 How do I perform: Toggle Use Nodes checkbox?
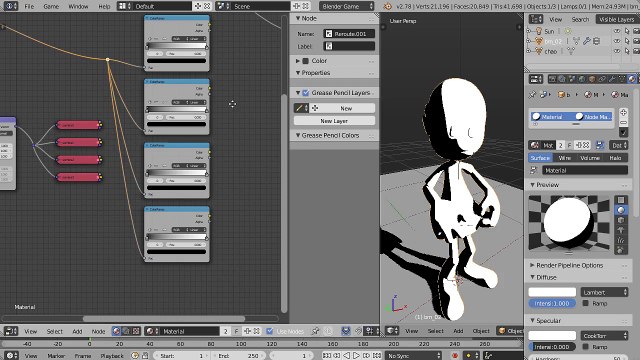269,331
